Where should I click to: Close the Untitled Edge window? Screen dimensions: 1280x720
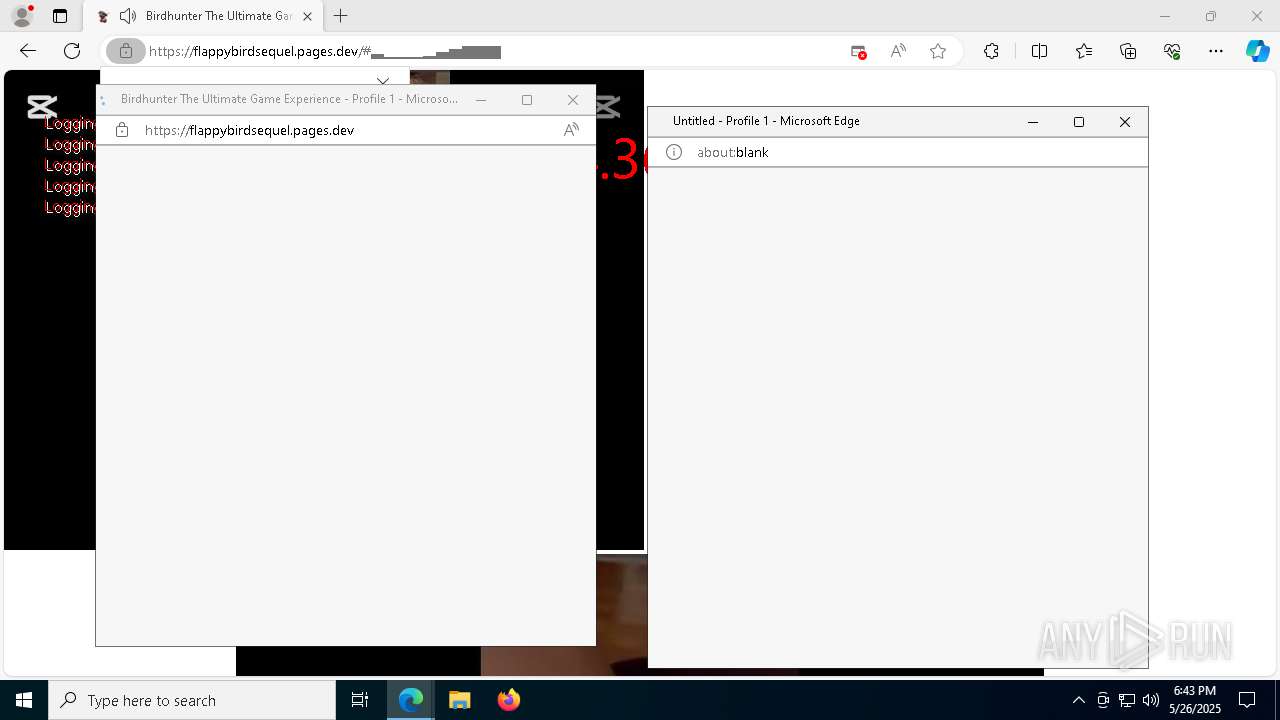1125,122
